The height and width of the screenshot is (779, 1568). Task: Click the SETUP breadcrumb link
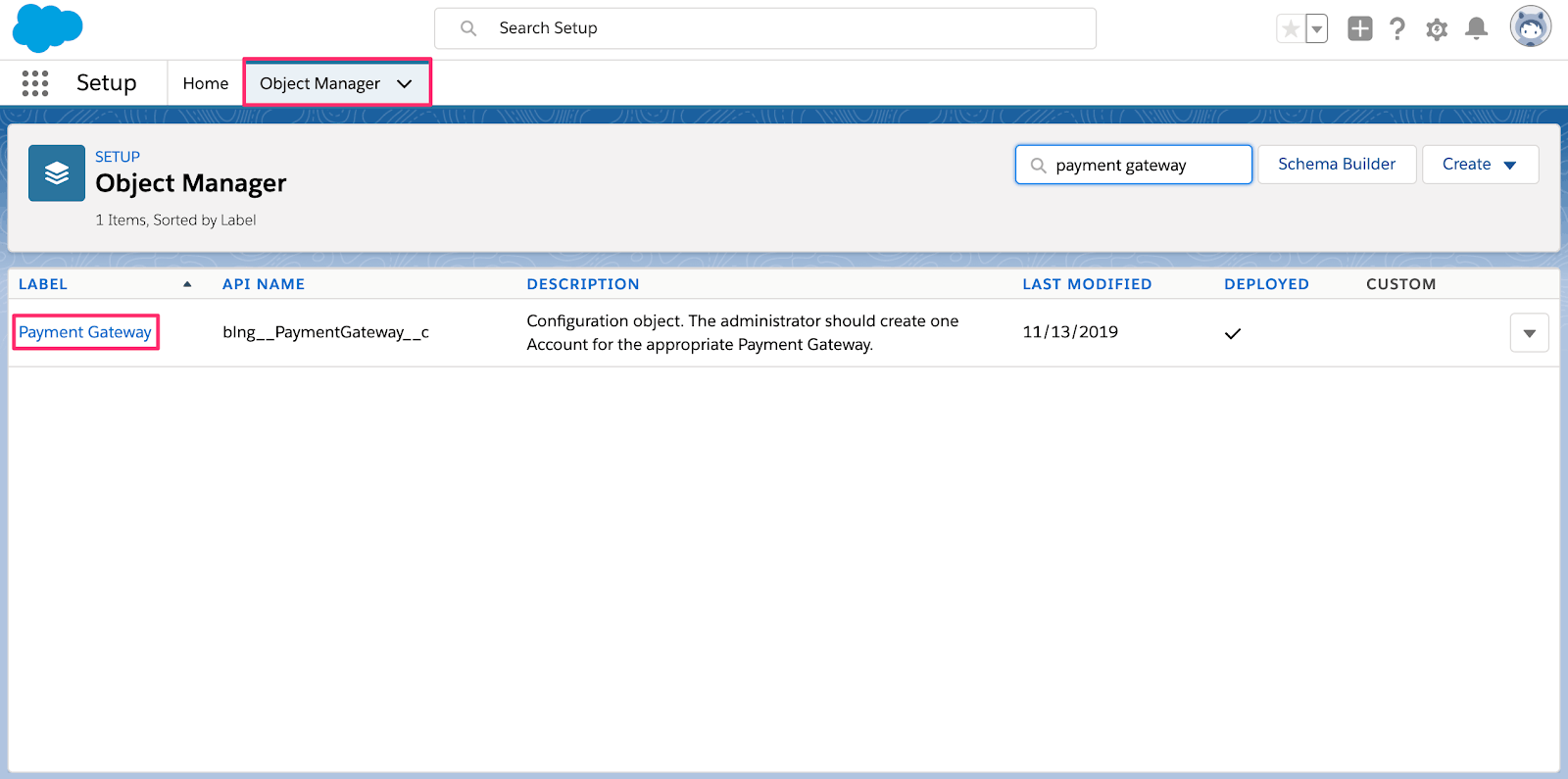pyautogui.click(x=118, y=157)
